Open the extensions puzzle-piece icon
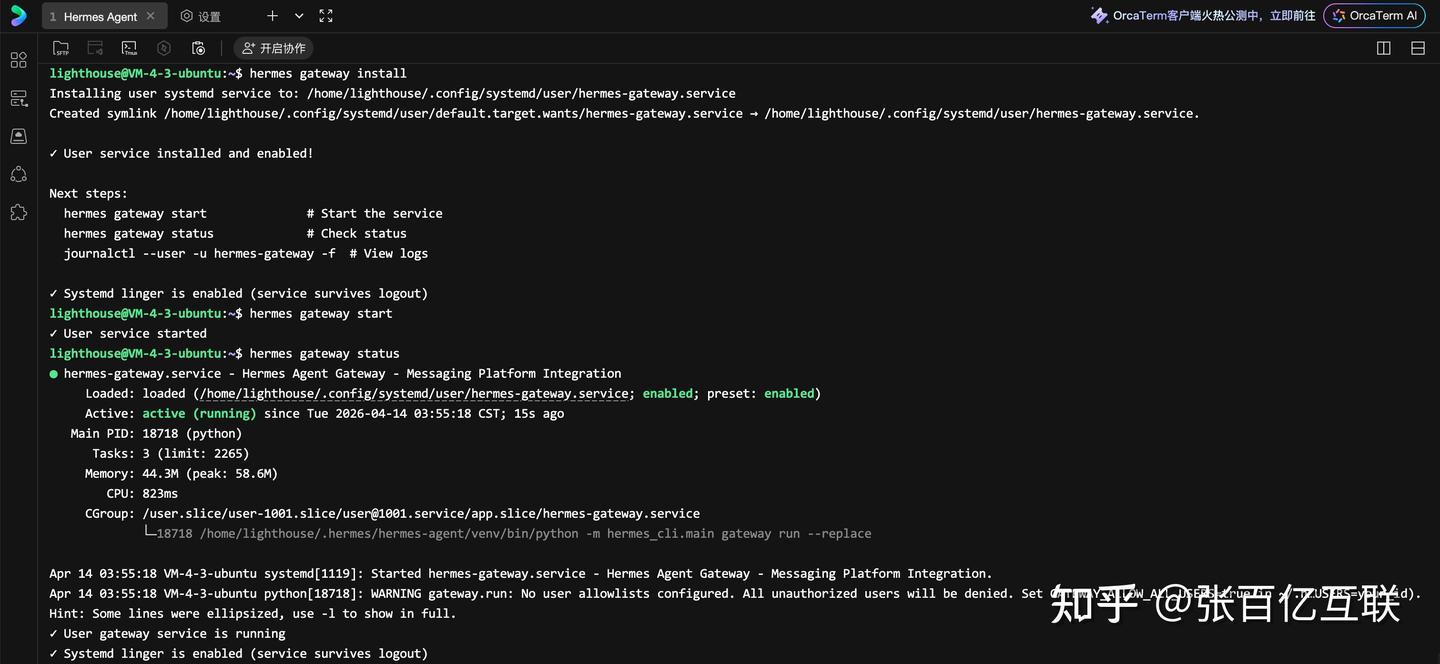The width and height of the screenshot is (1440, 664). 18,212
